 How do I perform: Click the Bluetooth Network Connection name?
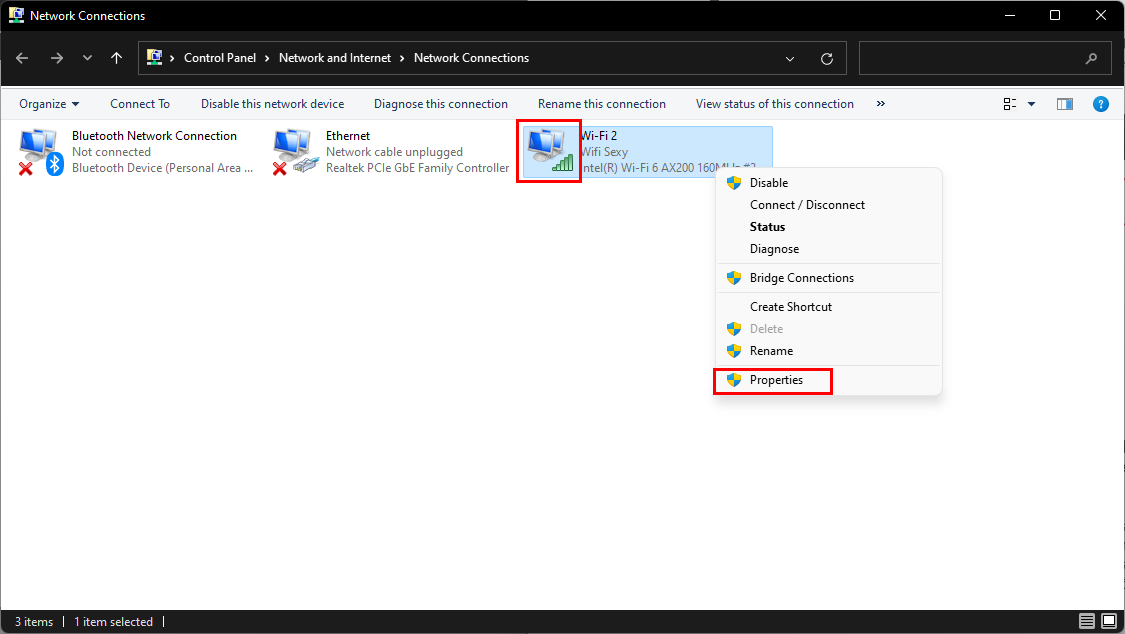[x=154, y=136]
